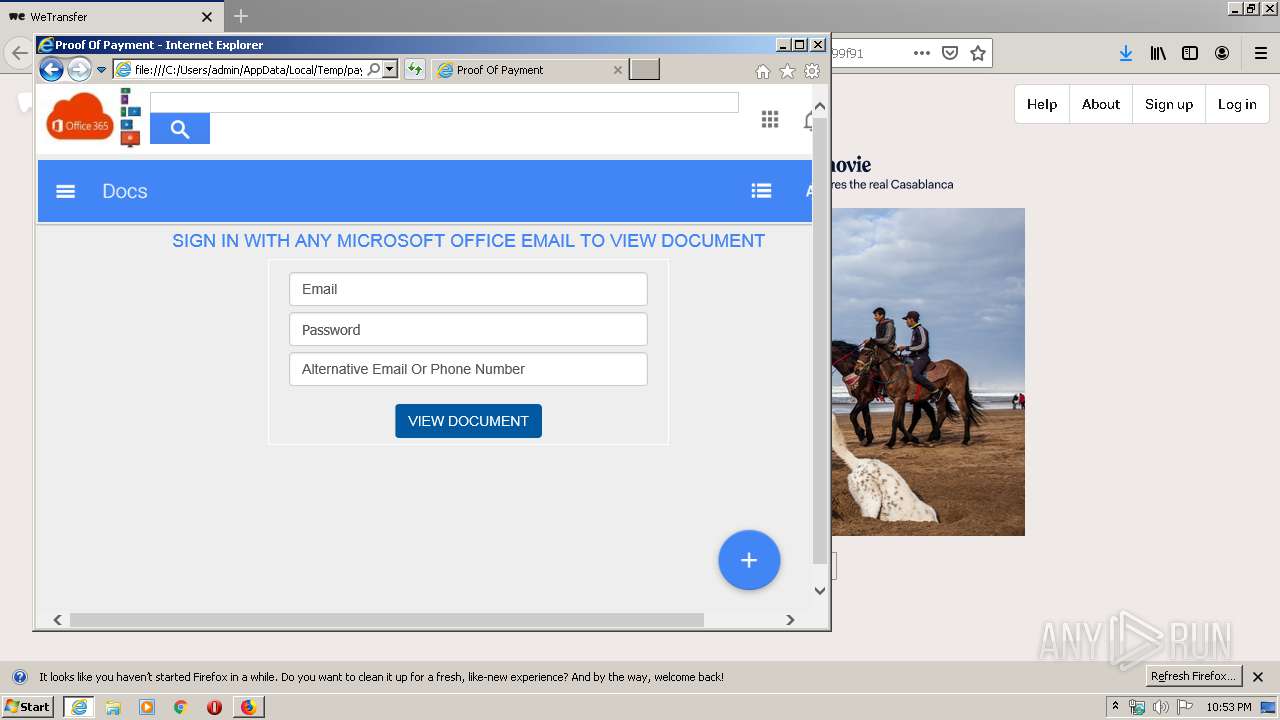Viewport: 1280px width, 720px height.
Task: Open Firefox account icon
Action: [1222, 53]
